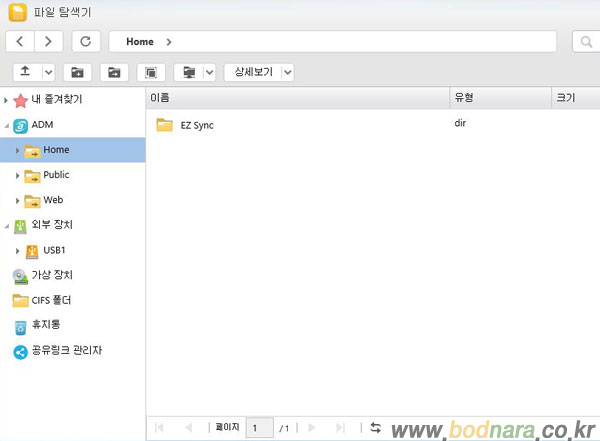Select the Web folder in sidebar

[53, 200]
